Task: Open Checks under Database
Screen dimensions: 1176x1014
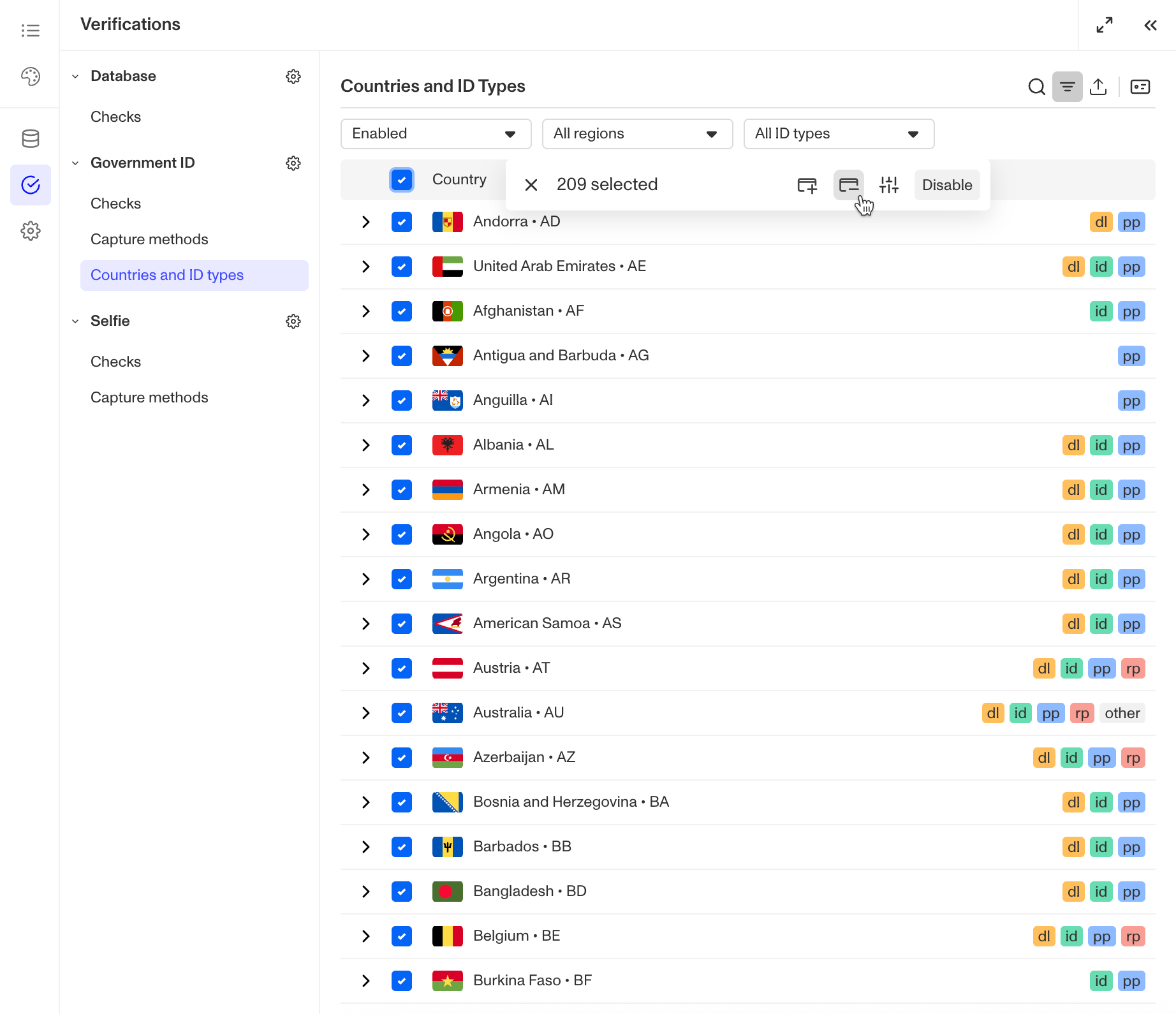Action: 115,117
